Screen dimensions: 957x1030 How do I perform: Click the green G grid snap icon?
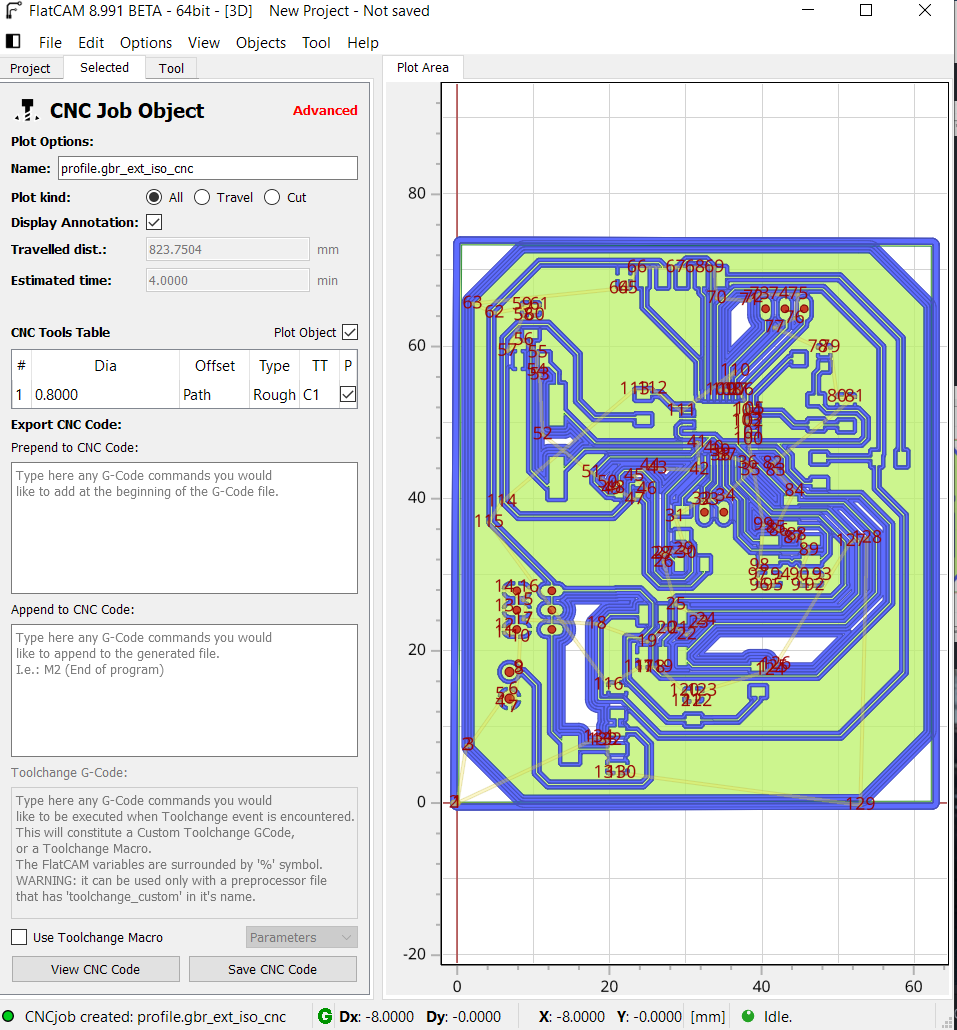tap(324, 1016)
